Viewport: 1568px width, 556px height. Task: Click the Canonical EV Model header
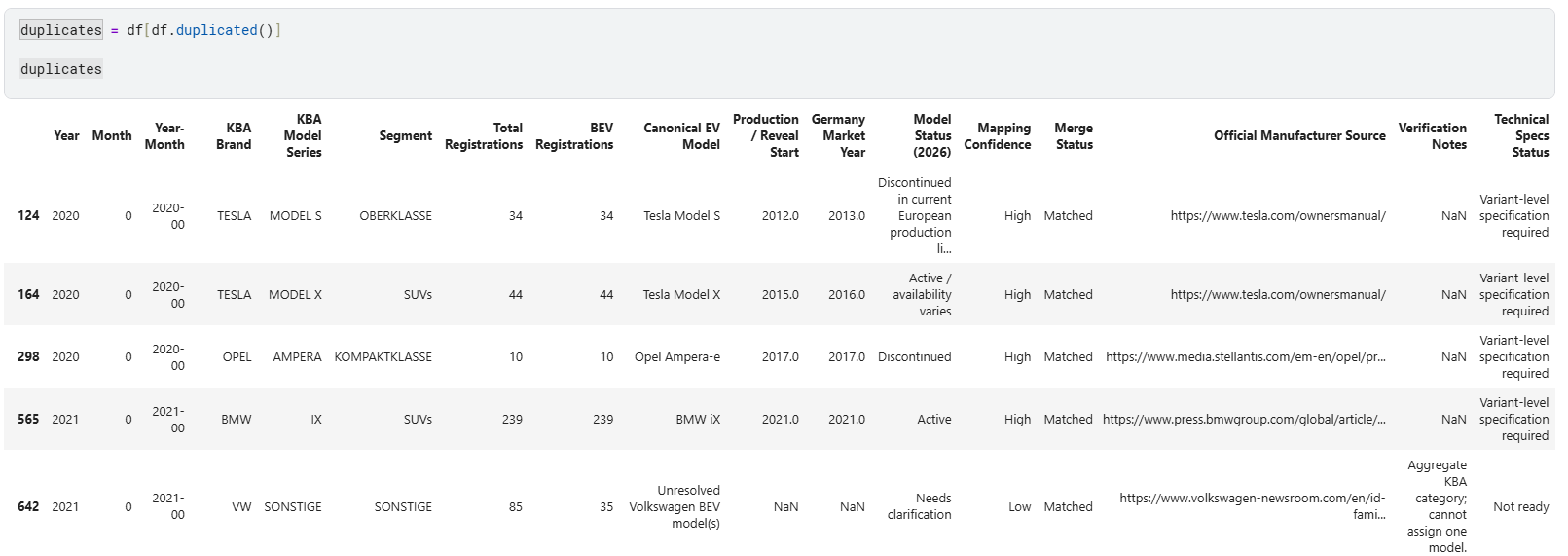coord(681,136)
